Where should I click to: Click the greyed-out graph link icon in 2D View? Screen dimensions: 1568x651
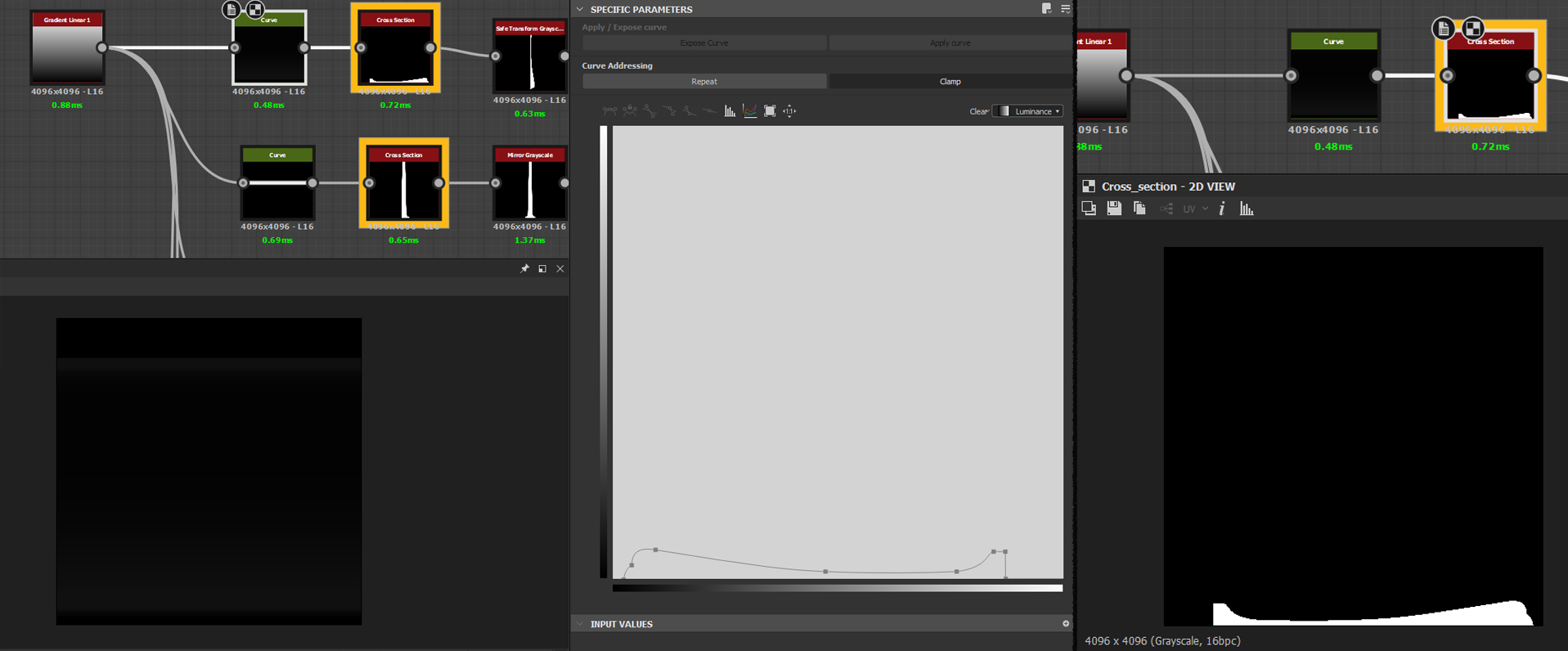[1166, 209]
